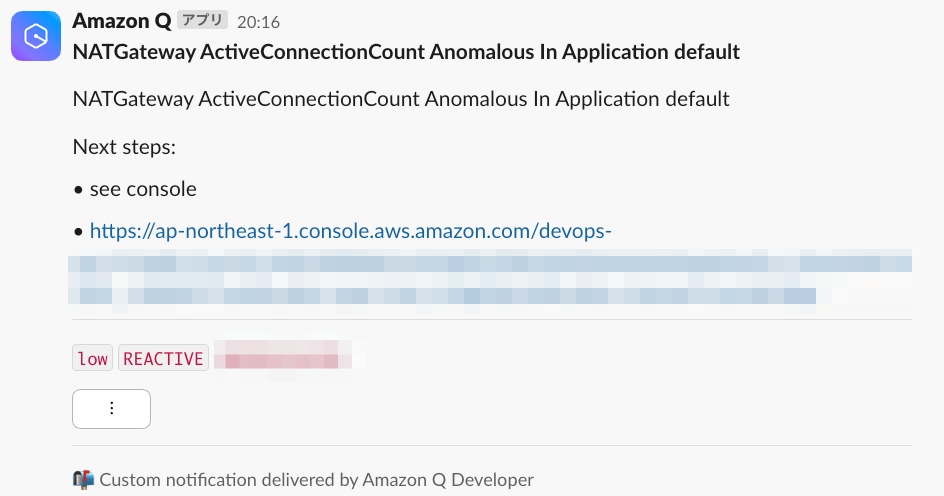Click the Amazon Q app avatar icon
Screen dimensions: 944x496
(36, 36)
